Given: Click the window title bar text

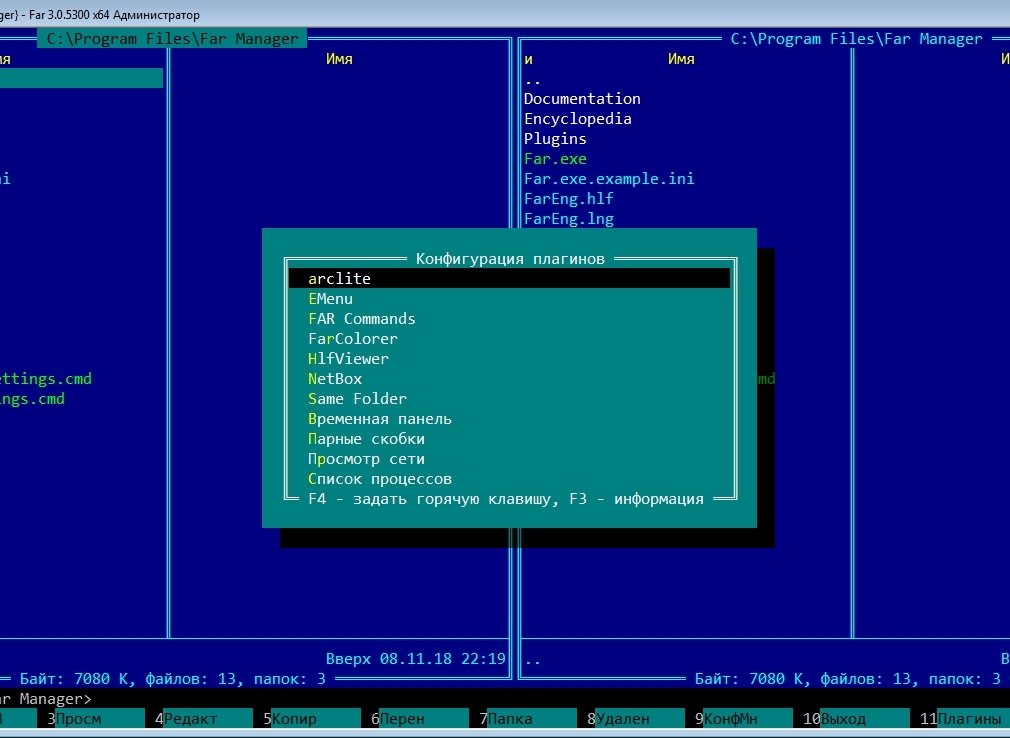Looking at the screenshot, I should tap(100, 14).
